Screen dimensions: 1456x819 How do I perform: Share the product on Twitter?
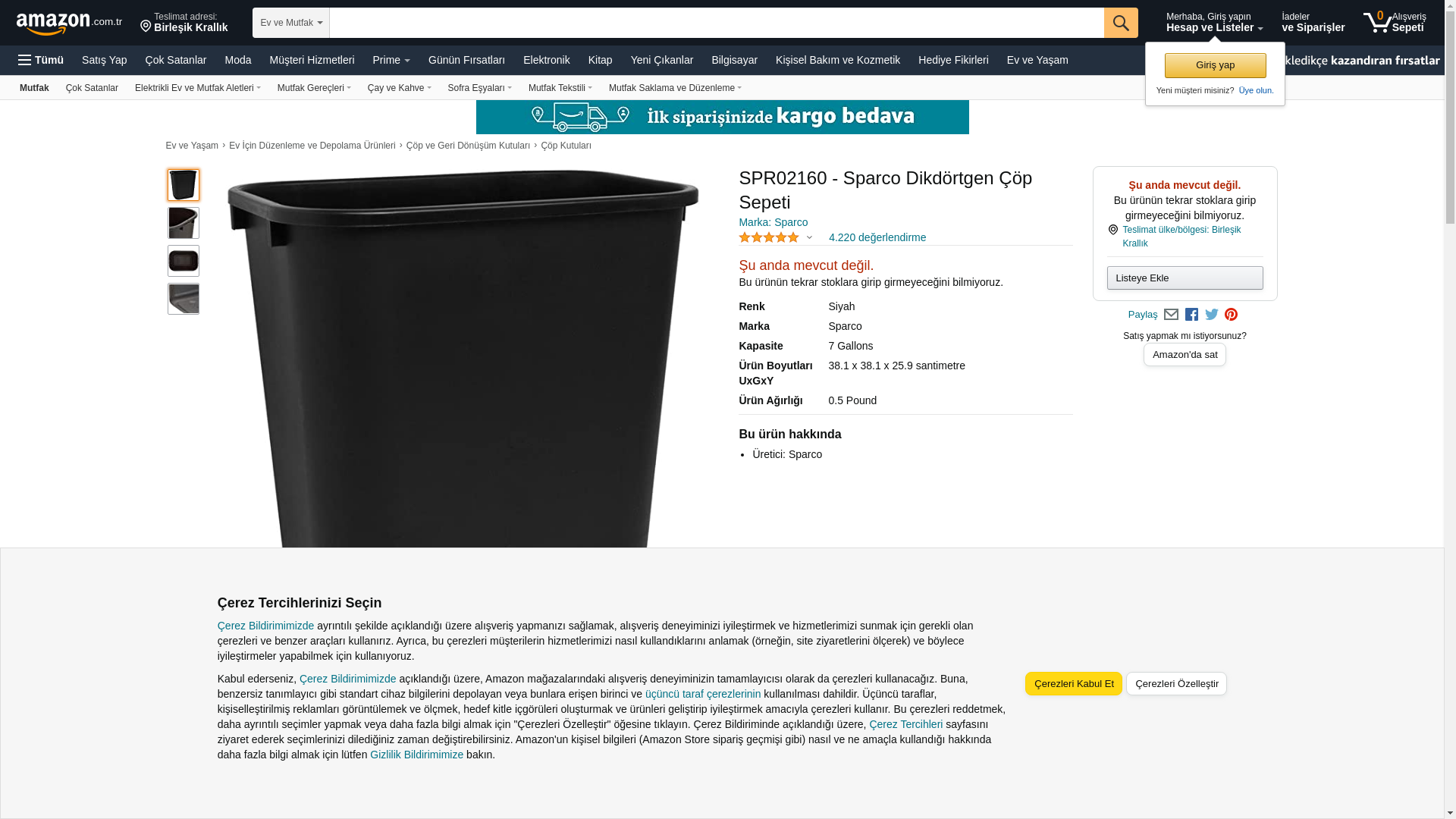(1212, 315)
